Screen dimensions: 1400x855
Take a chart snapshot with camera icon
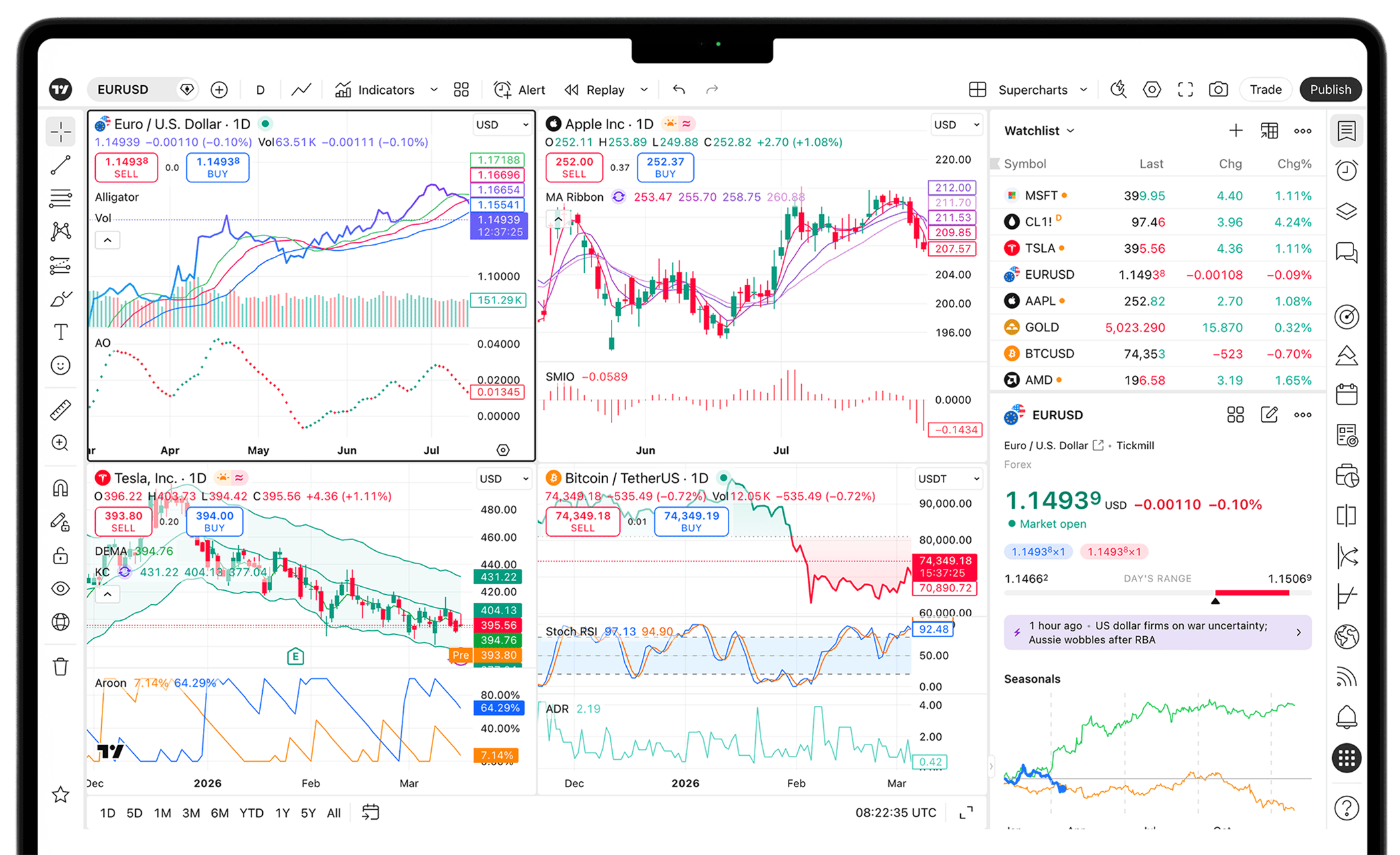pyautogui.click(x=1218, y=90)
